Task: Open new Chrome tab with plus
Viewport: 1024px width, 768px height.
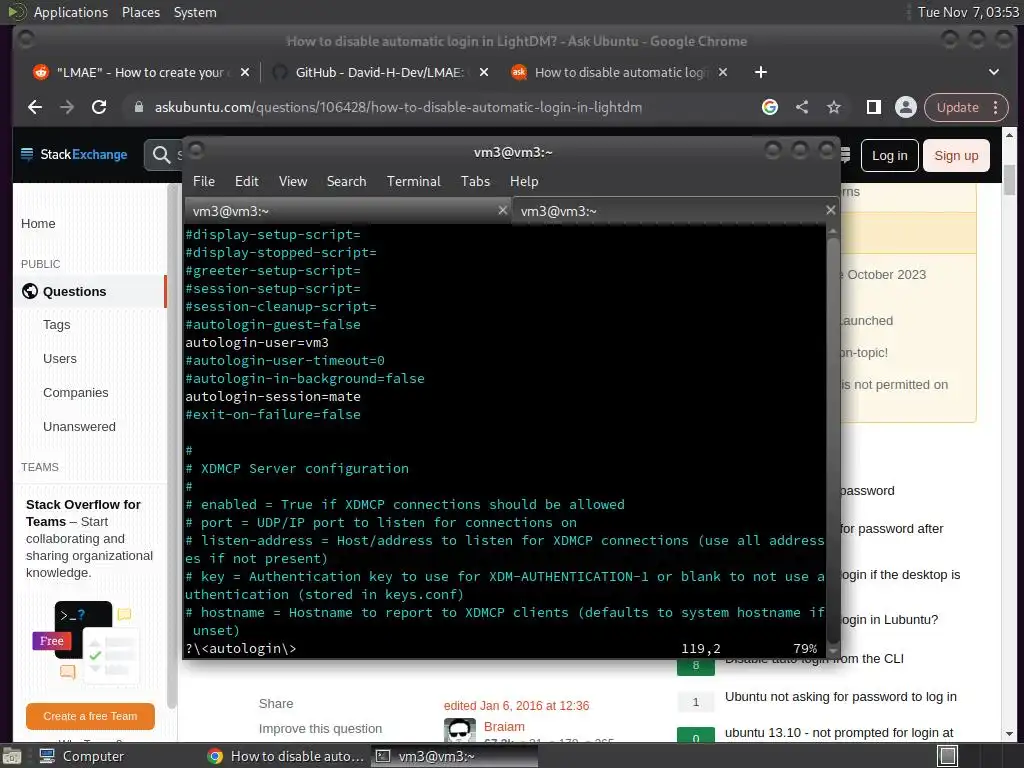Action: [761, 72]
